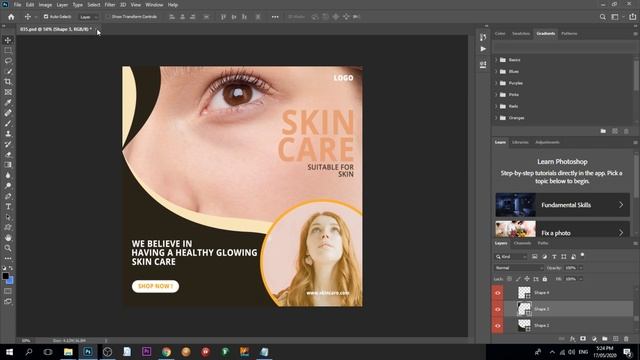Viewport: 640px width, 360px height.
Task: Create a new group in Layers panel footer
Action: pos(604,339)
